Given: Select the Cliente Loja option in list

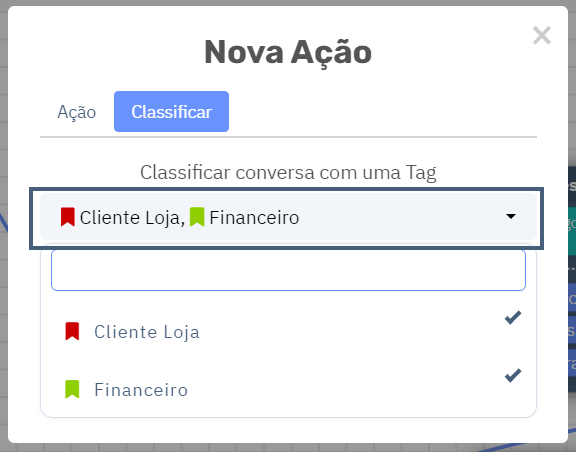Looking at the screenshot, I should tap(288, 331).
